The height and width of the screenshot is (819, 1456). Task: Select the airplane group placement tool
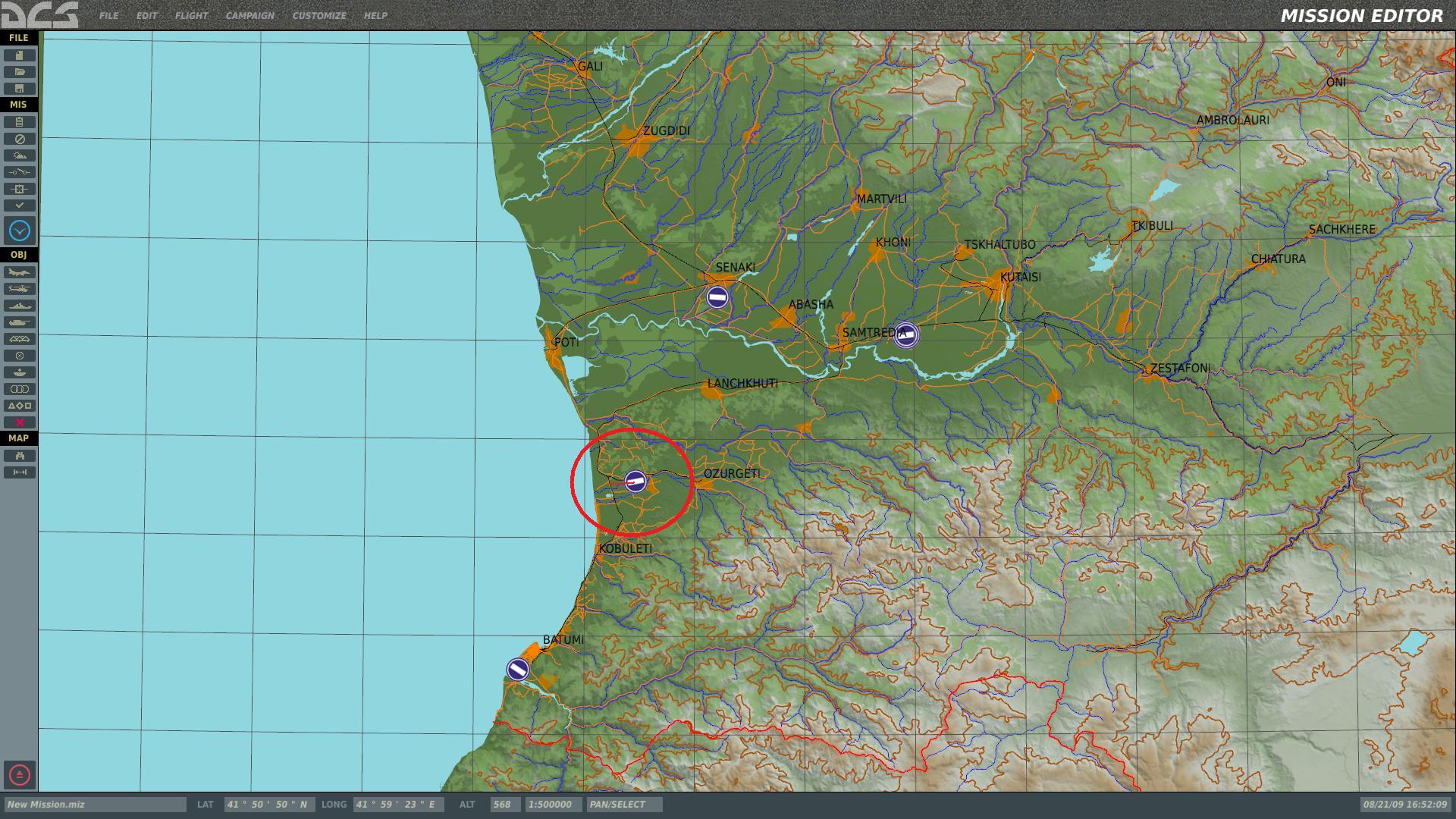point(20,272)
